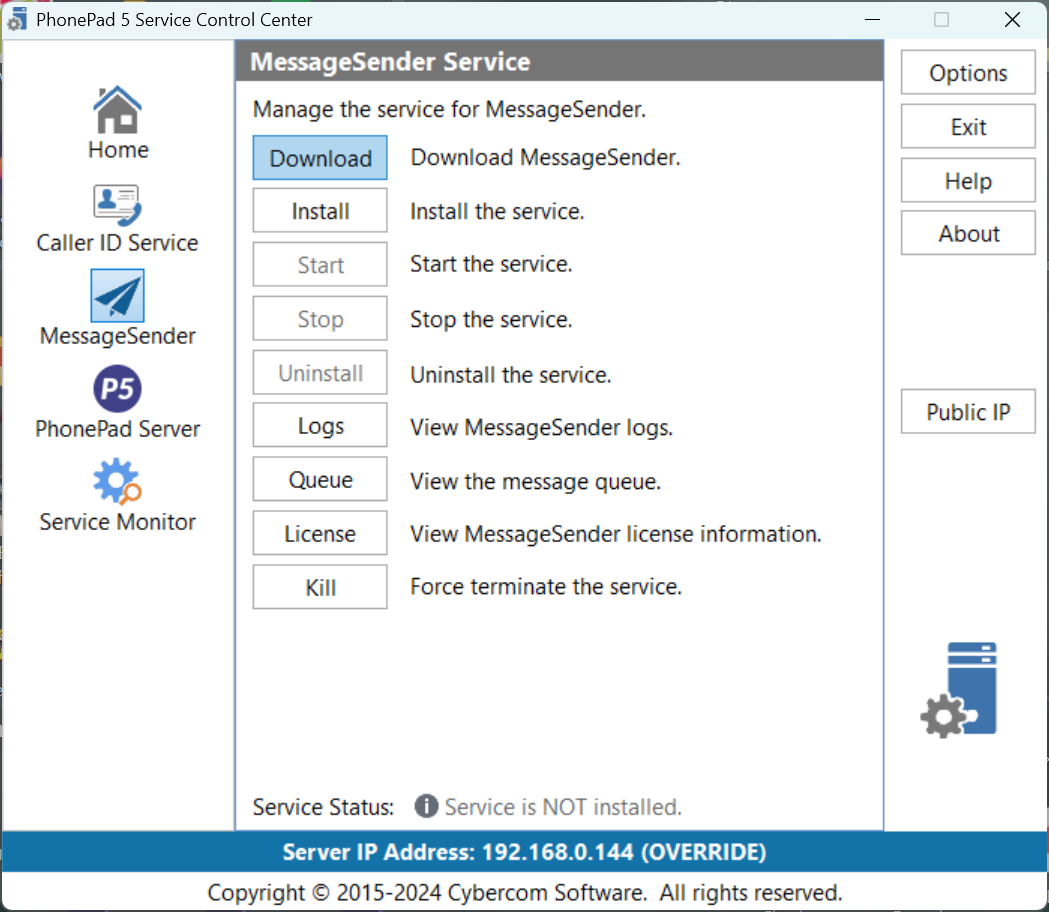Install the MessageSender service

(320, 211)
